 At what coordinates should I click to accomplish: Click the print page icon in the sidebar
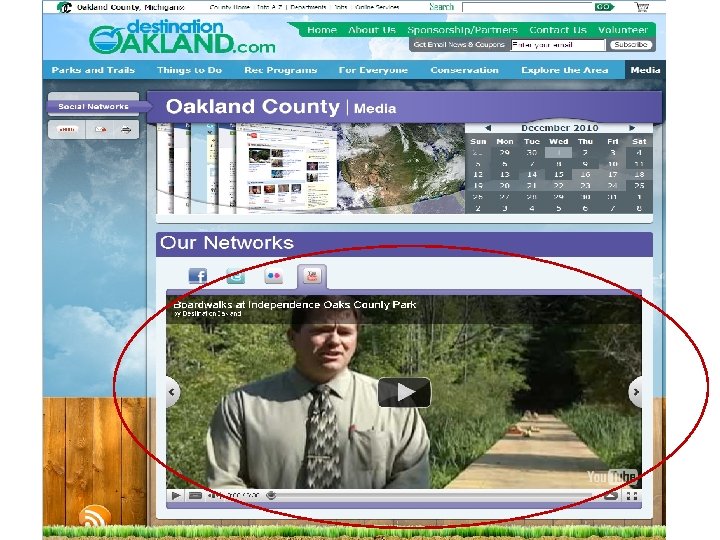pos(126,130)
